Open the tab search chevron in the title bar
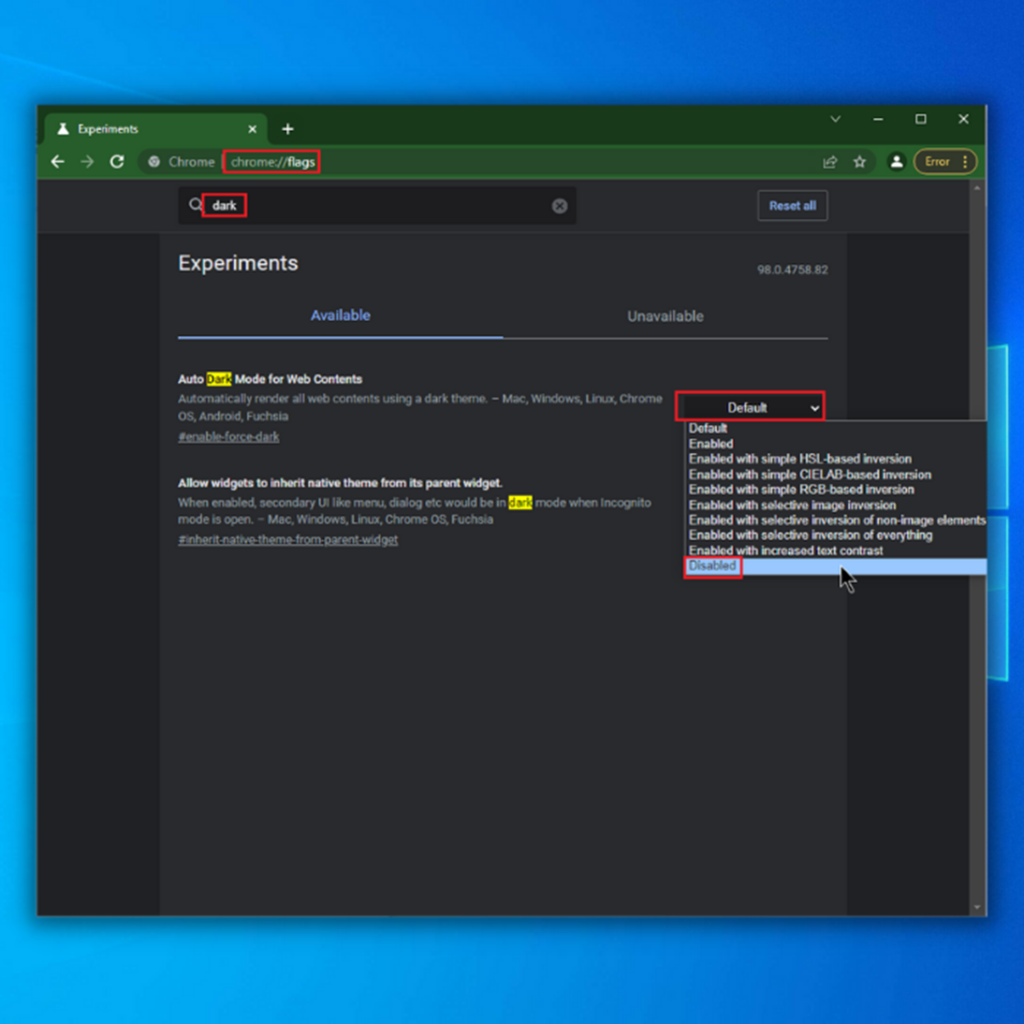Screen dimensions: 1024x1024 tap(835, 119)
